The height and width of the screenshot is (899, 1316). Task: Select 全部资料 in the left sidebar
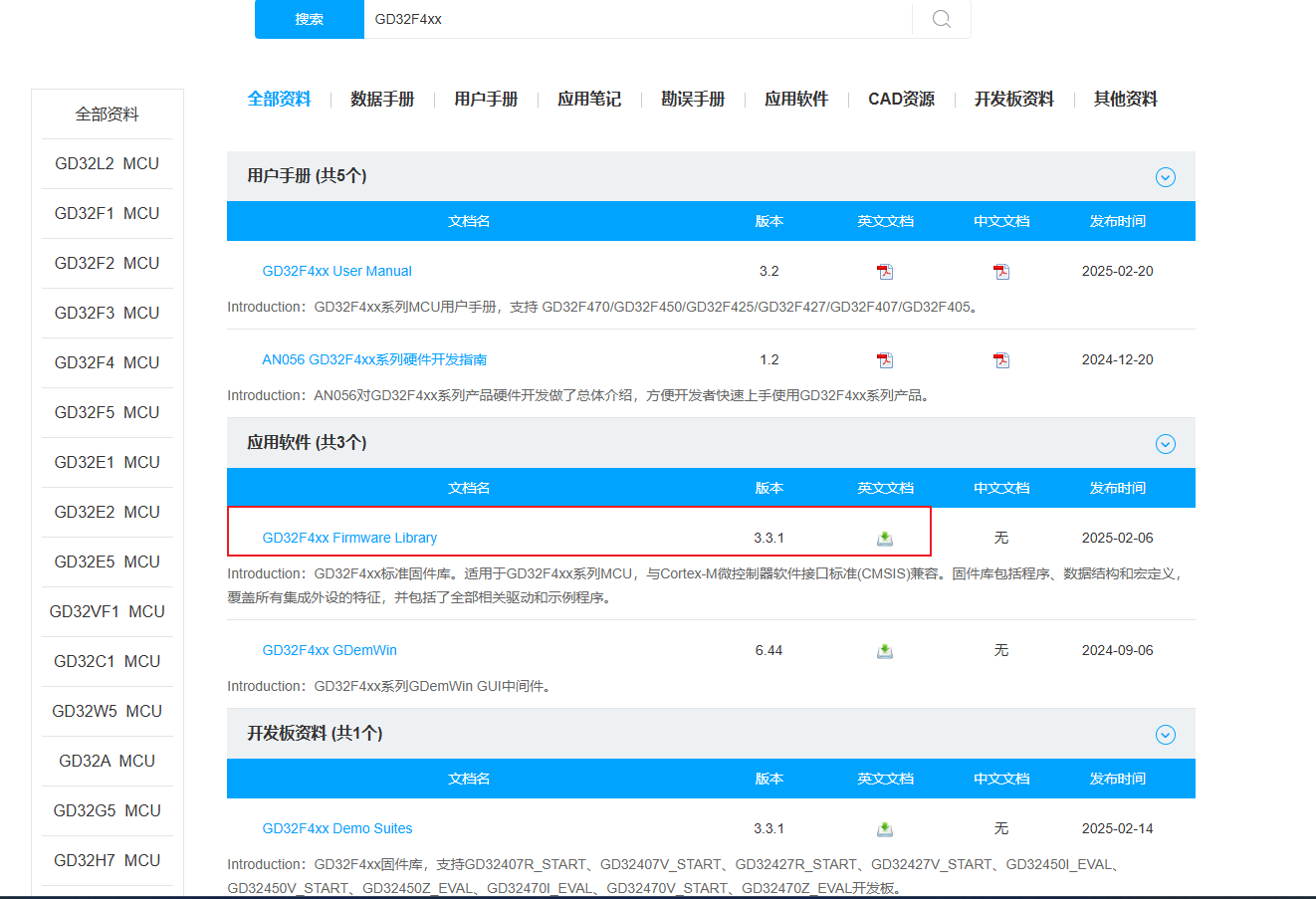(x=108, y=114)
